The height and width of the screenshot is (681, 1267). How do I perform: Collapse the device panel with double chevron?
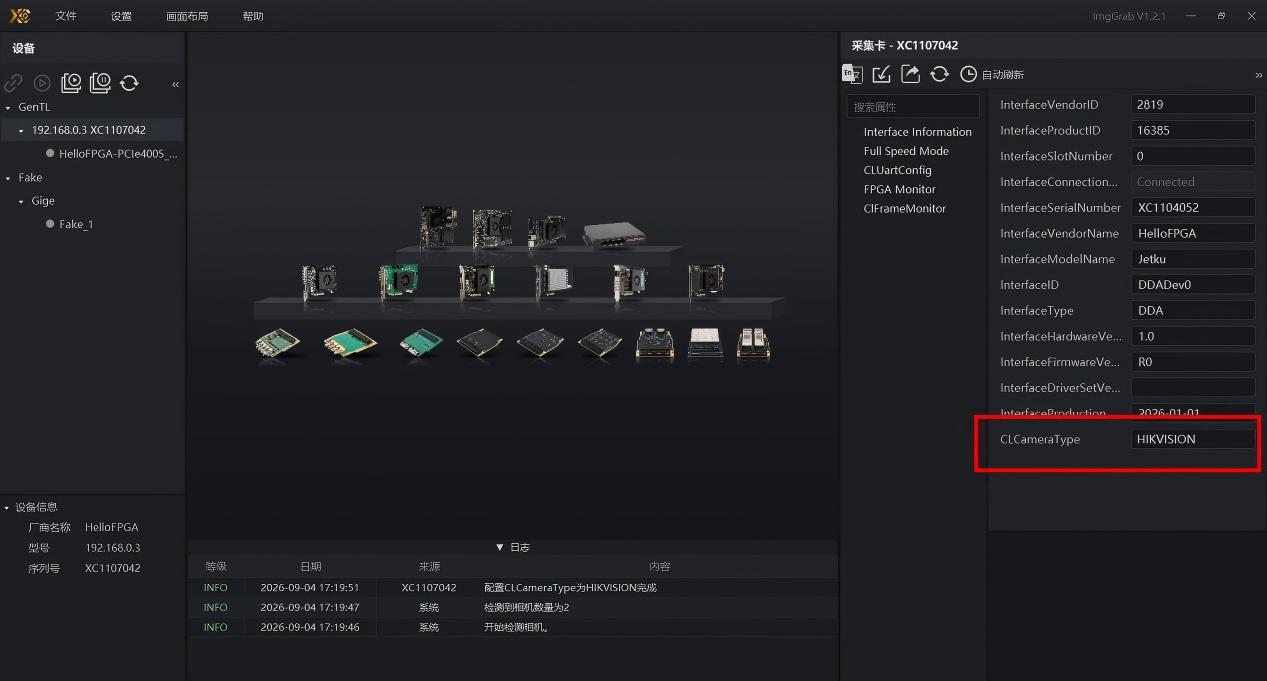click(175, 84)
